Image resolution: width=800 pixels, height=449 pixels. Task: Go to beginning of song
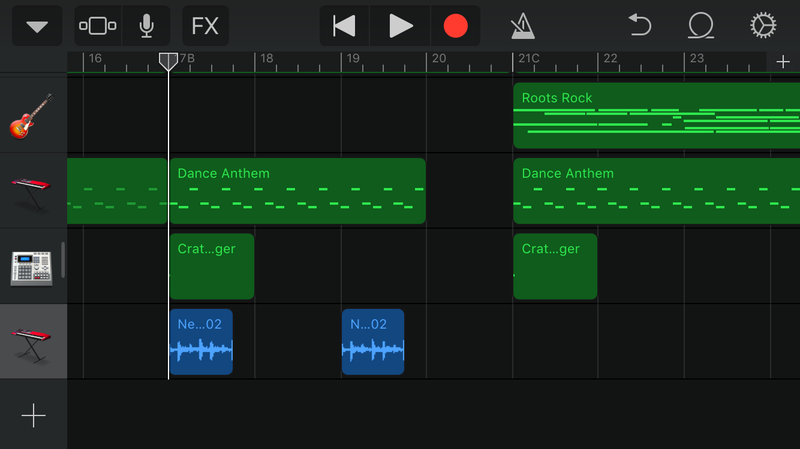click(344, 26)
